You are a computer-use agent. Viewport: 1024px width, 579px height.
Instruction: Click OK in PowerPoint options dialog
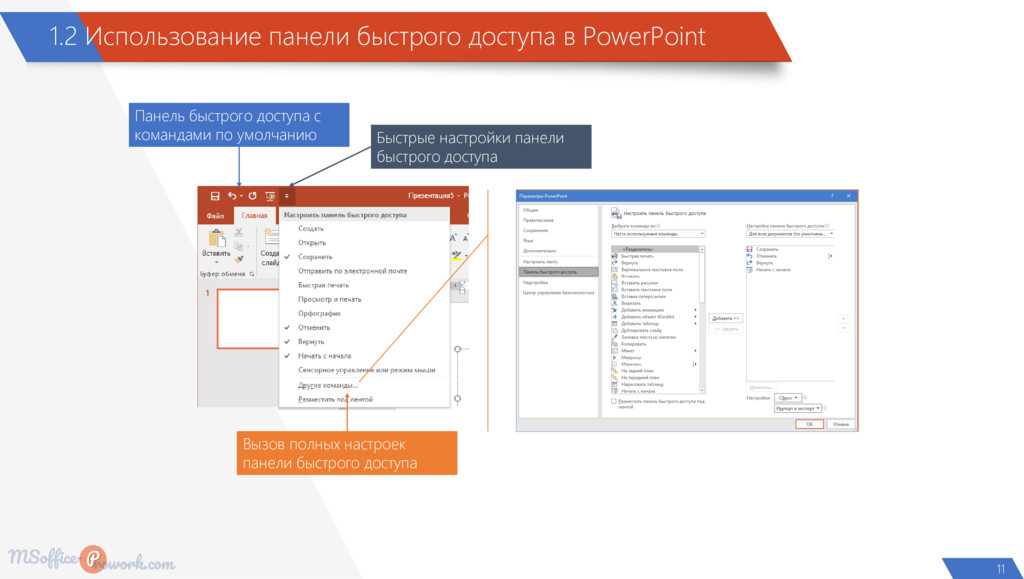809,424
